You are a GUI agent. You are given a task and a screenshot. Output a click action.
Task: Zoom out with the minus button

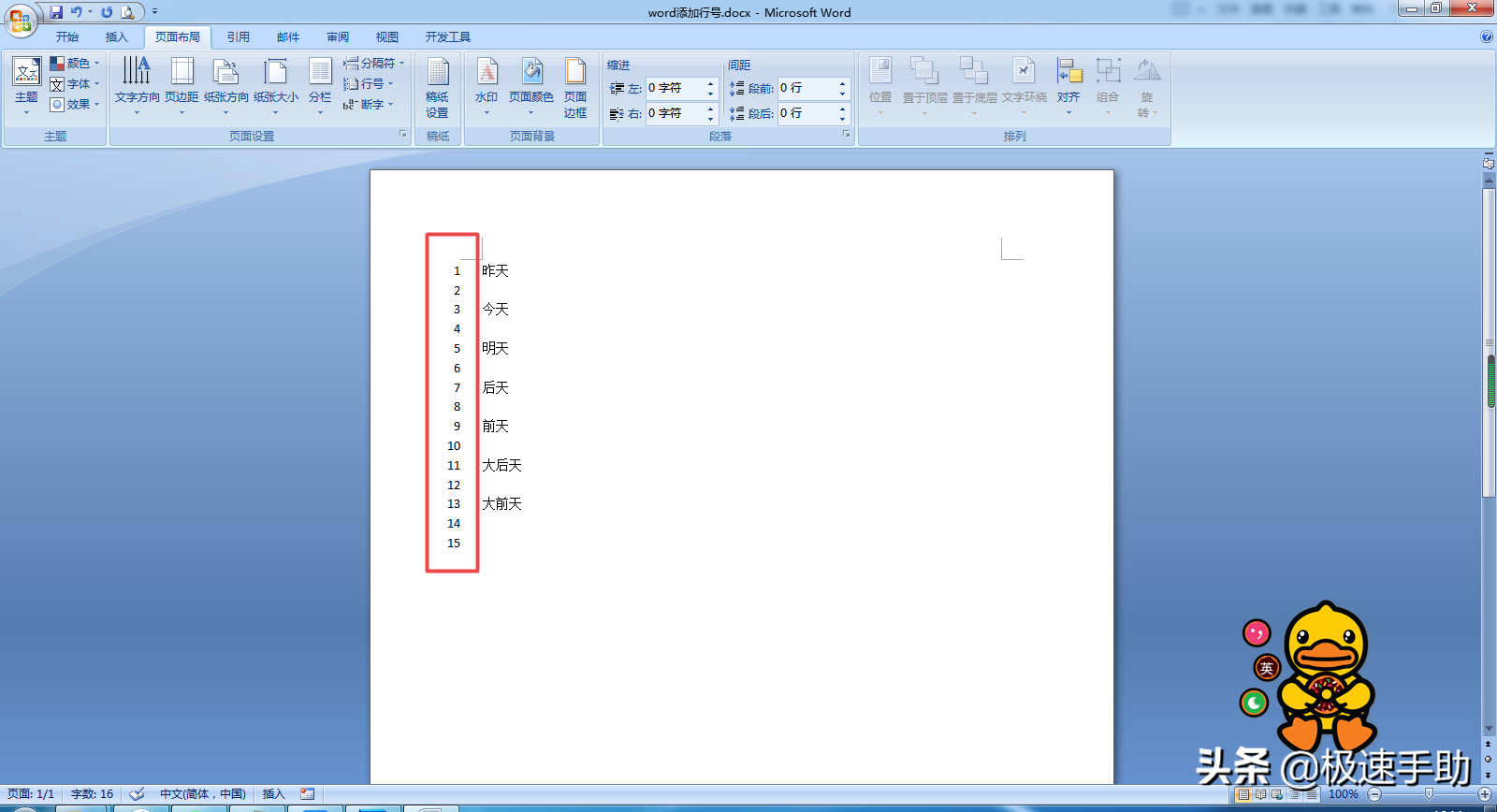coord(1374,794)
